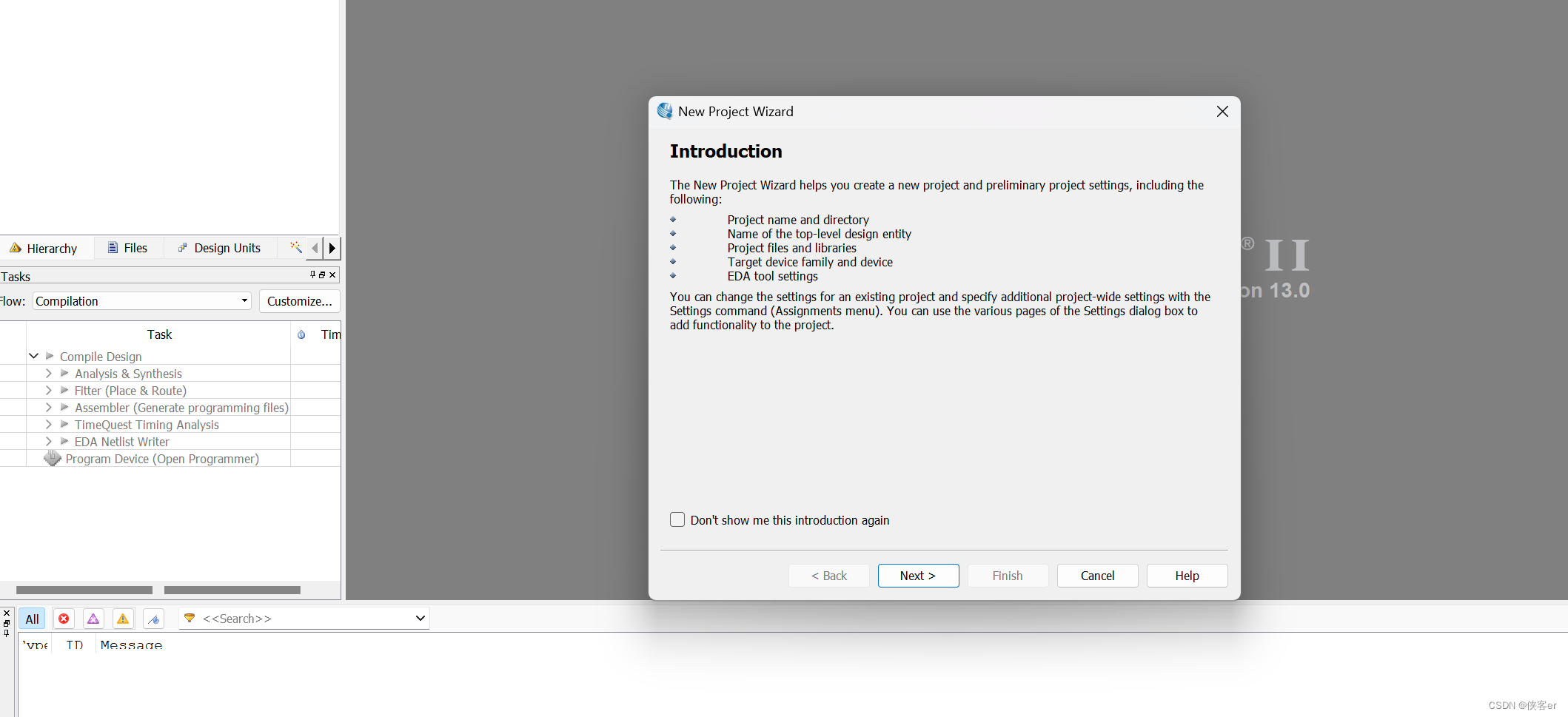Click the disabled Finish button
1568x717 pixels.
pos(1008,576)
